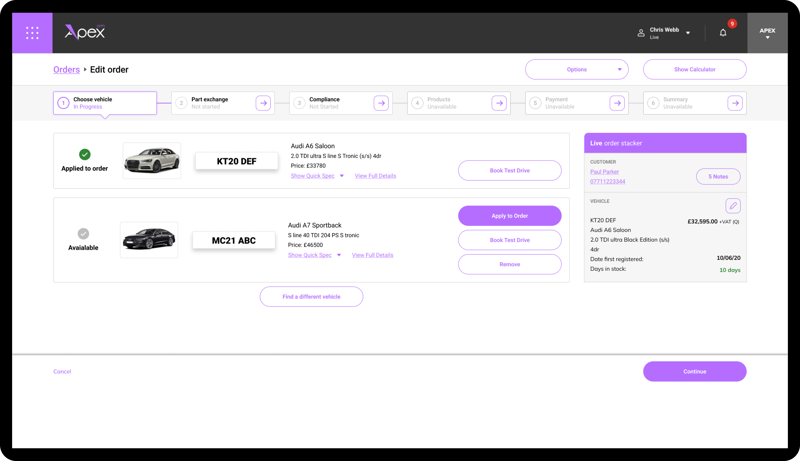Go to Compliance step arrow
800x461 pixels.
coord(381,103)
